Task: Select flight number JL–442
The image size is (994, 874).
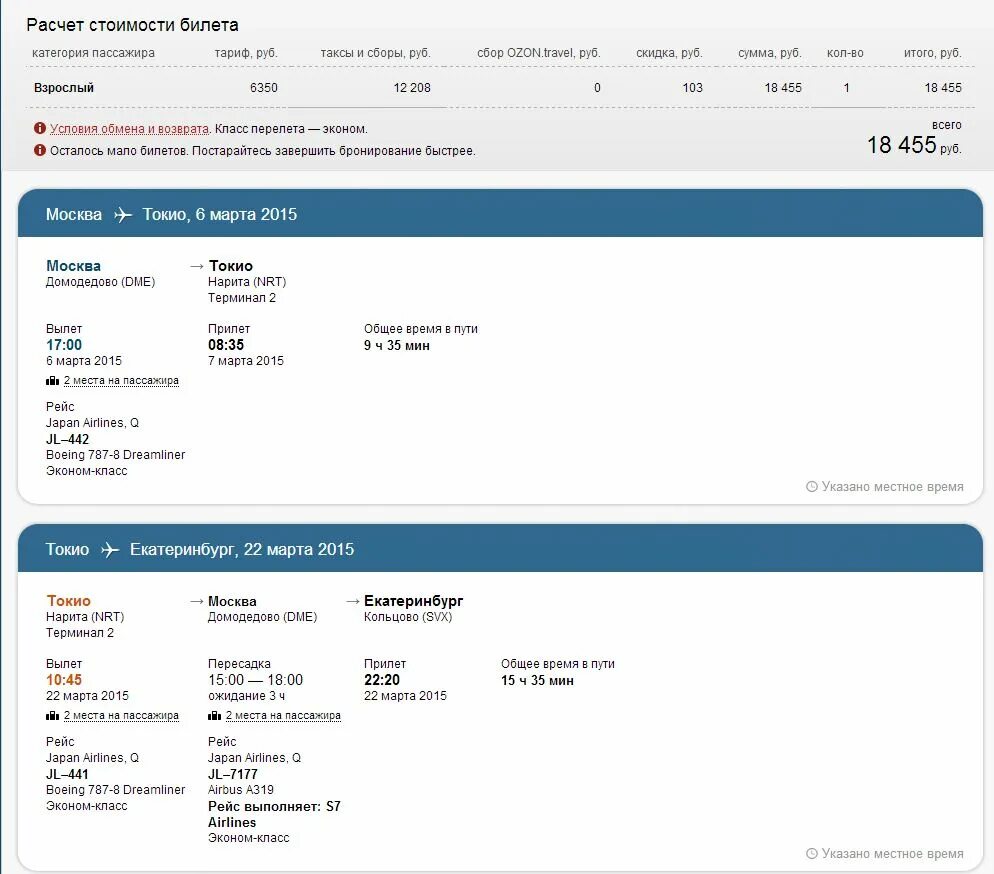Action: 67,439
